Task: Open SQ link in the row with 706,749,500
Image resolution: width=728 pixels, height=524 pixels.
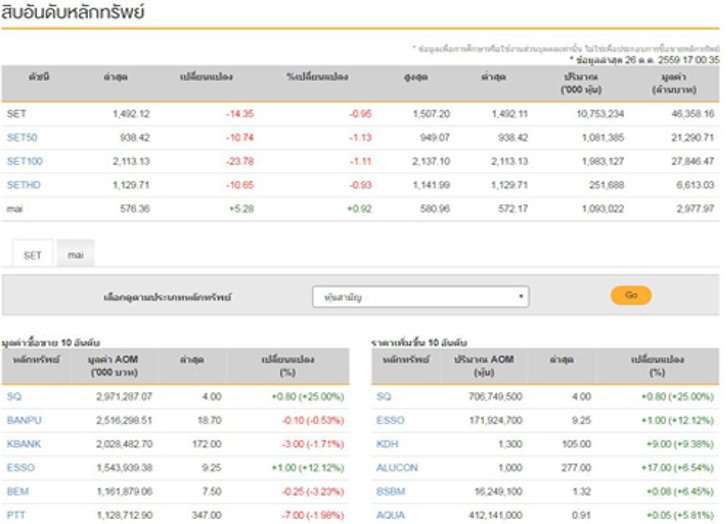Action: click(384, 396)
